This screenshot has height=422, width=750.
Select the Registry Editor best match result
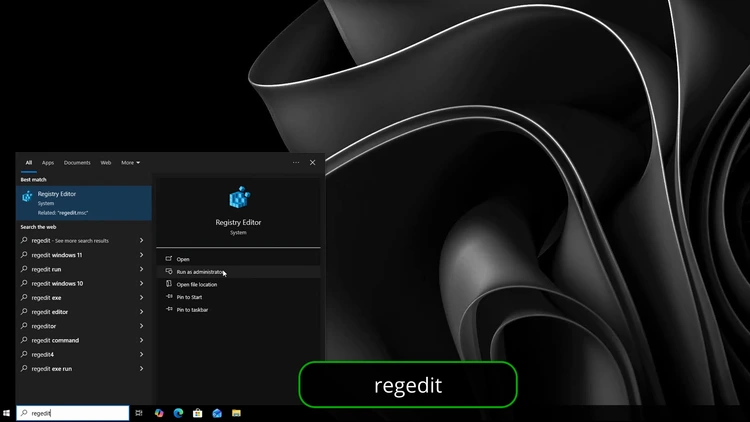(84, 203)
